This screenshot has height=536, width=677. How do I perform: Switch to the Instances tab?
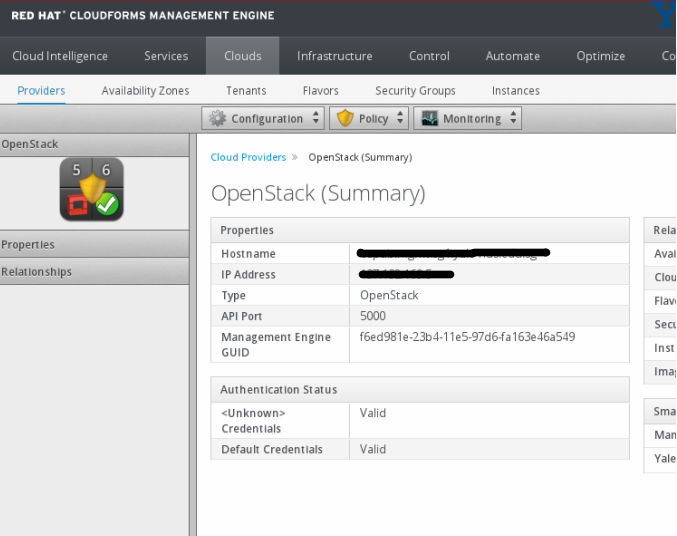pos(516,91)
